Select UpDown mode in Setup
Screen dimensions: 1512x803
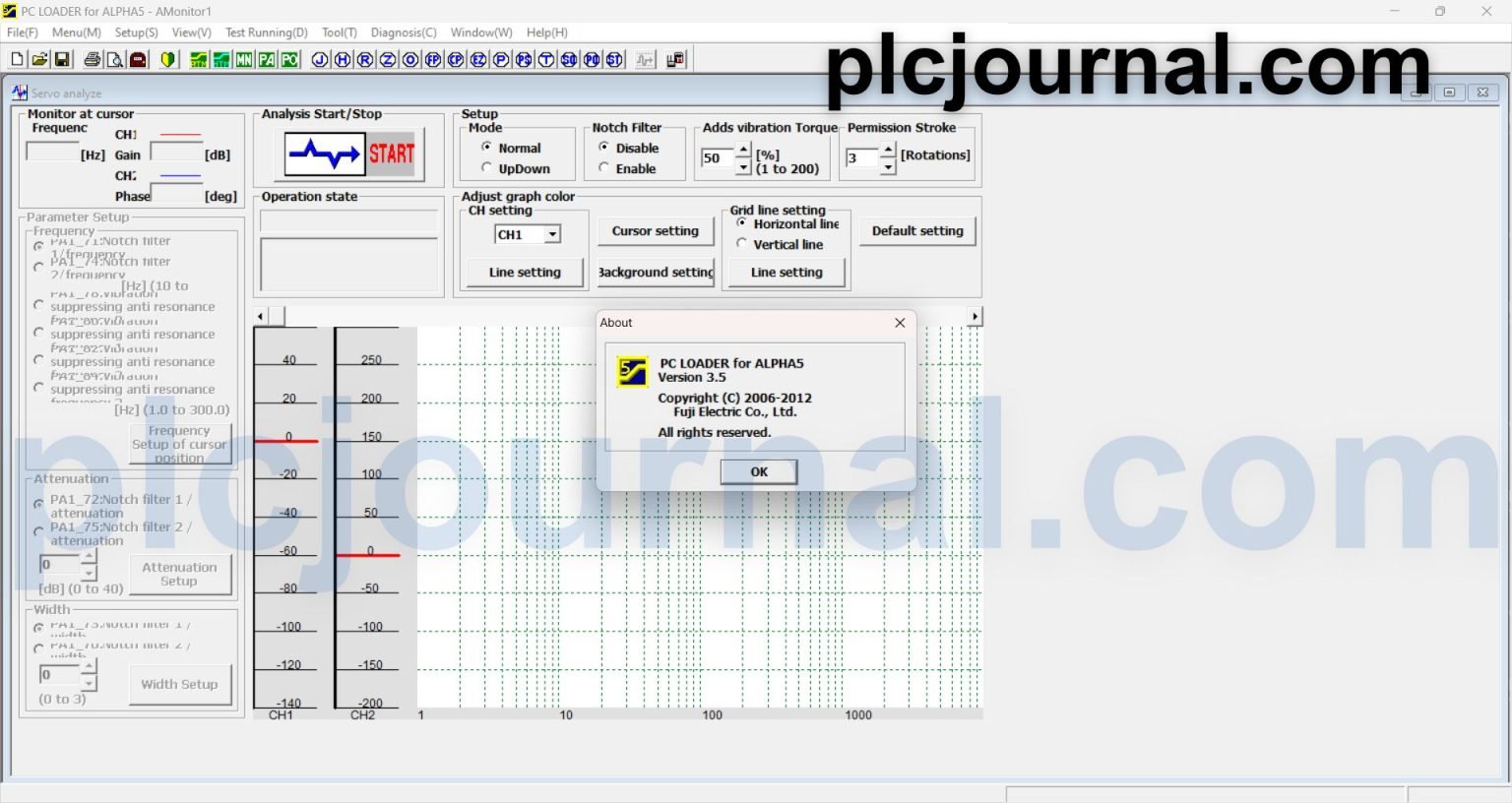click(x=486, y=168)
